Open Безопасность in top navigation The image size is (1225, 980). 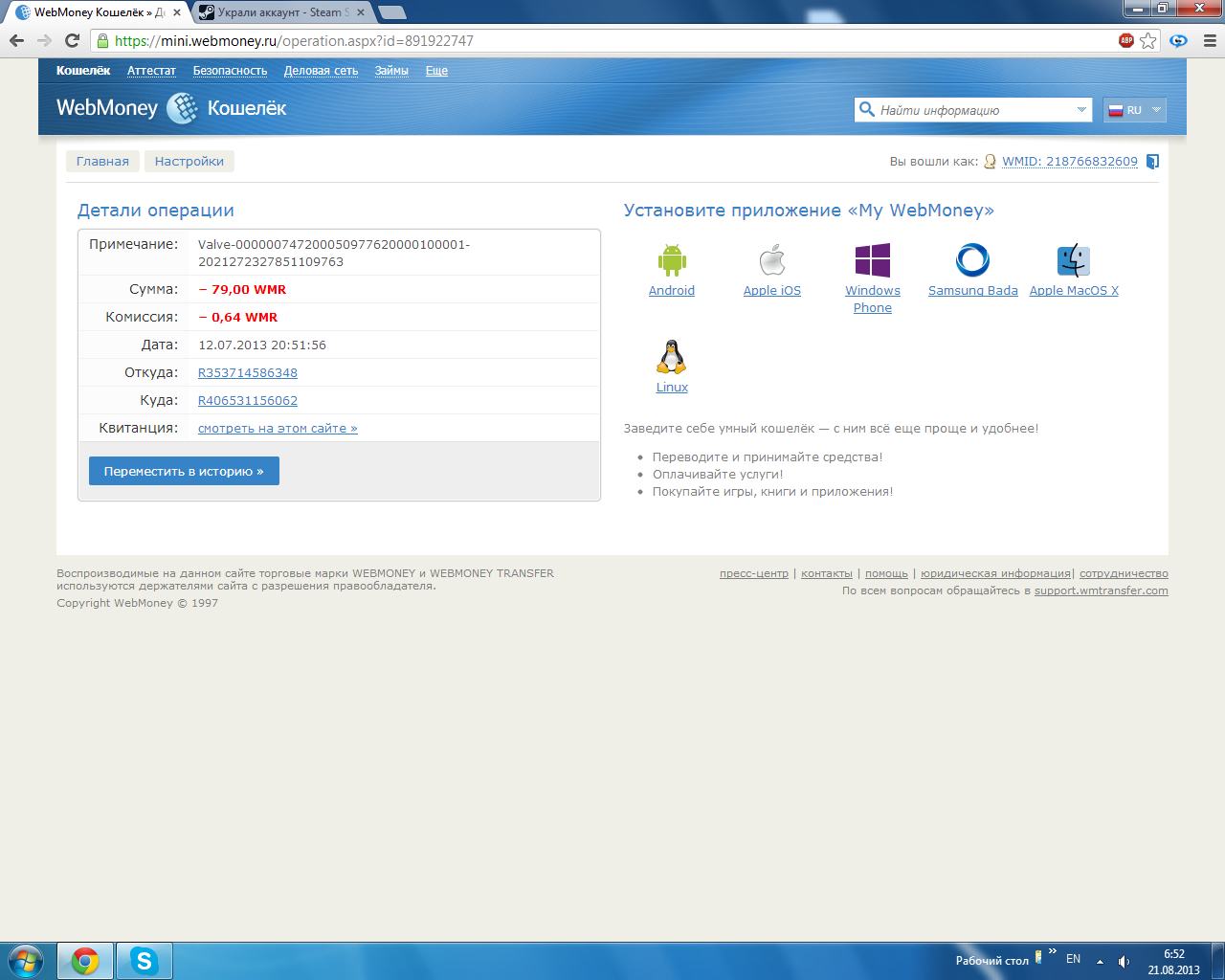tap(230, 71)
